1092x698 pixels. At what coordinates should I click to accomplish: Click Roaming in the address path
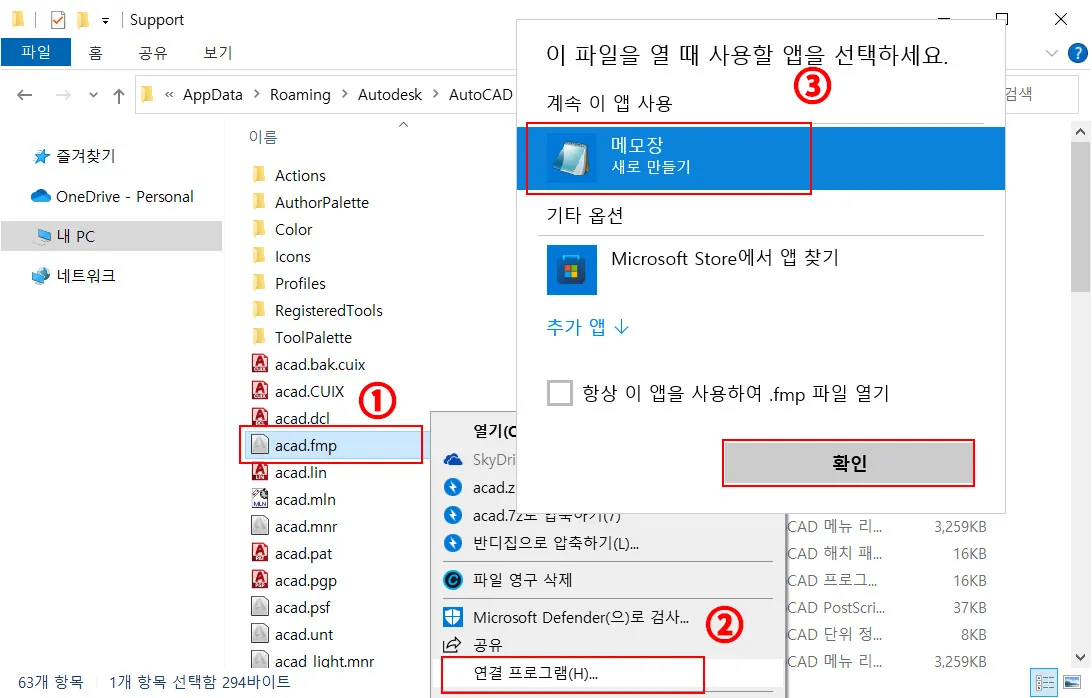click(x=300, y=95)
